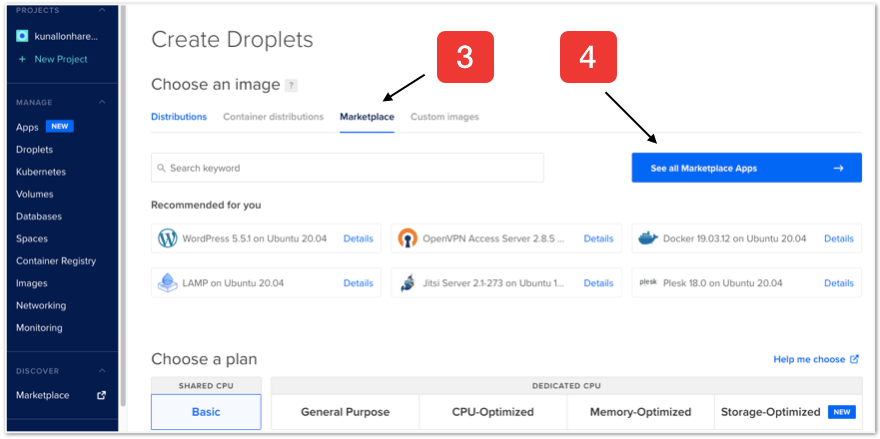Open the Custom images tab
880x439 pixels.
click(x=444, y=117)
